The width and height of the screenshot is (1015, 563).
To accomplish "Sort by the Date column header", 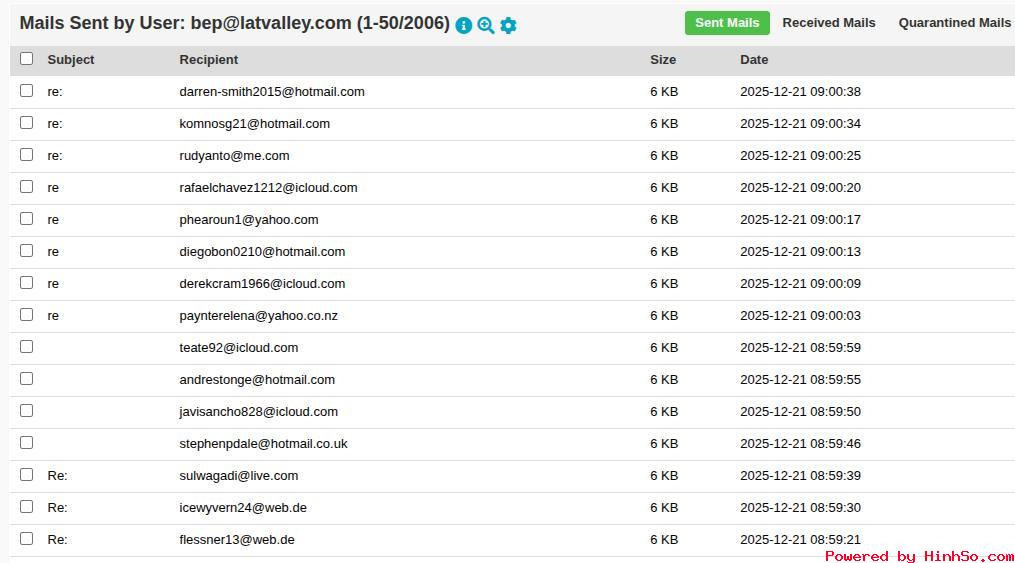I will click(x=754, y=60).
